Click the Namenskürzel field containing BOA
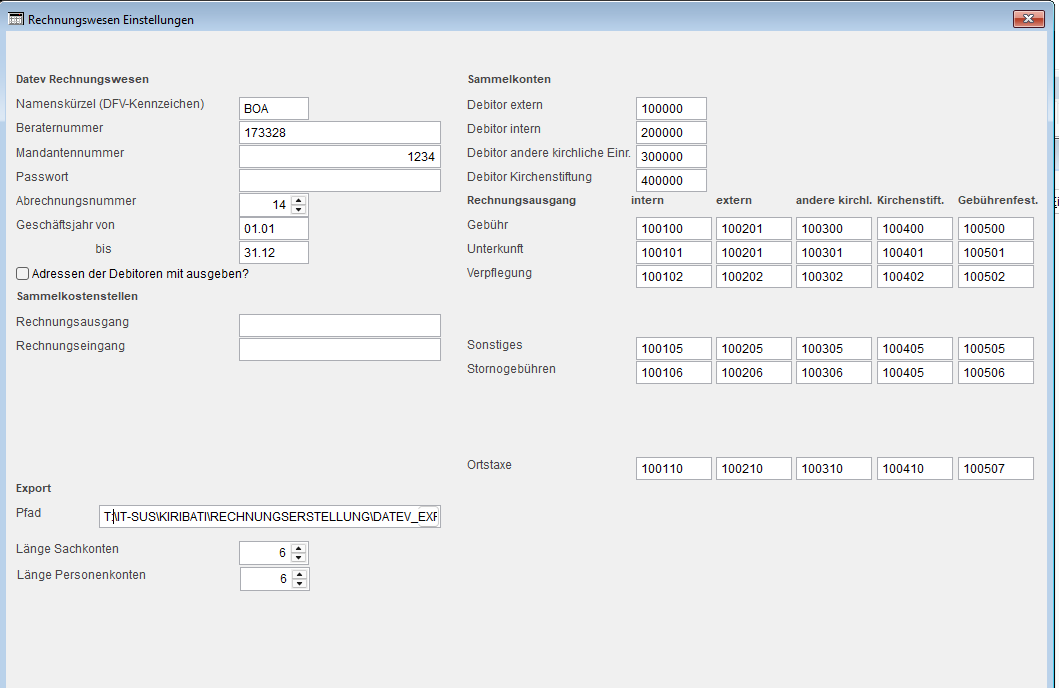 tap(274, 108)
